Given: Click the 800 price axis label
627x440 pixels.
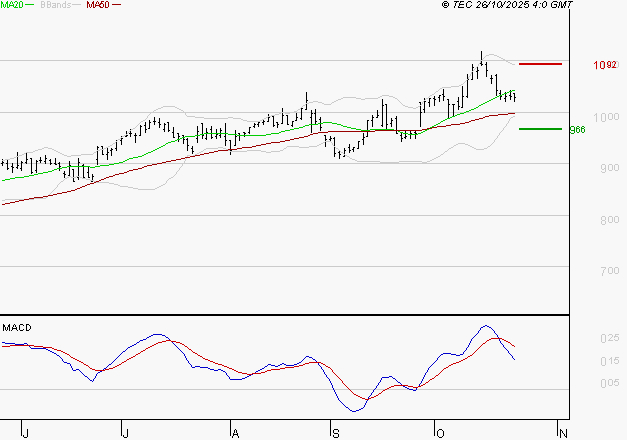Looking at the screenshot, I should pos(610,220).
